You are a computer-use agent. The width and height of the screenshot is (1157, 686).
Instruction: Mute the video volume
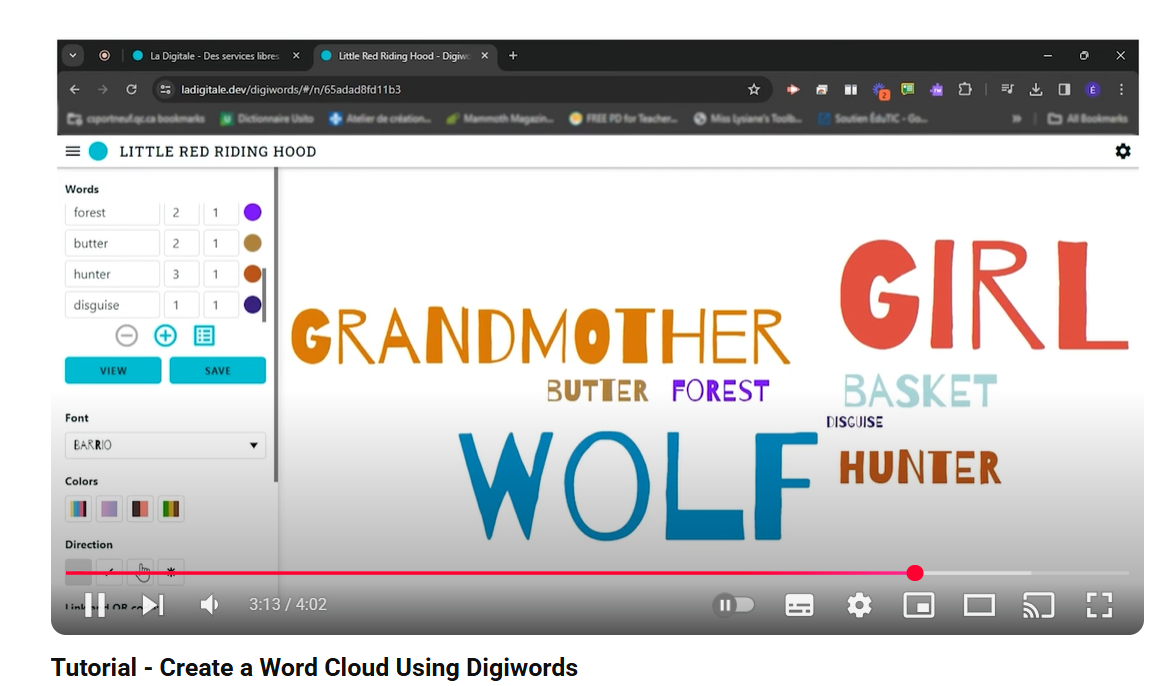pos(209,605)
